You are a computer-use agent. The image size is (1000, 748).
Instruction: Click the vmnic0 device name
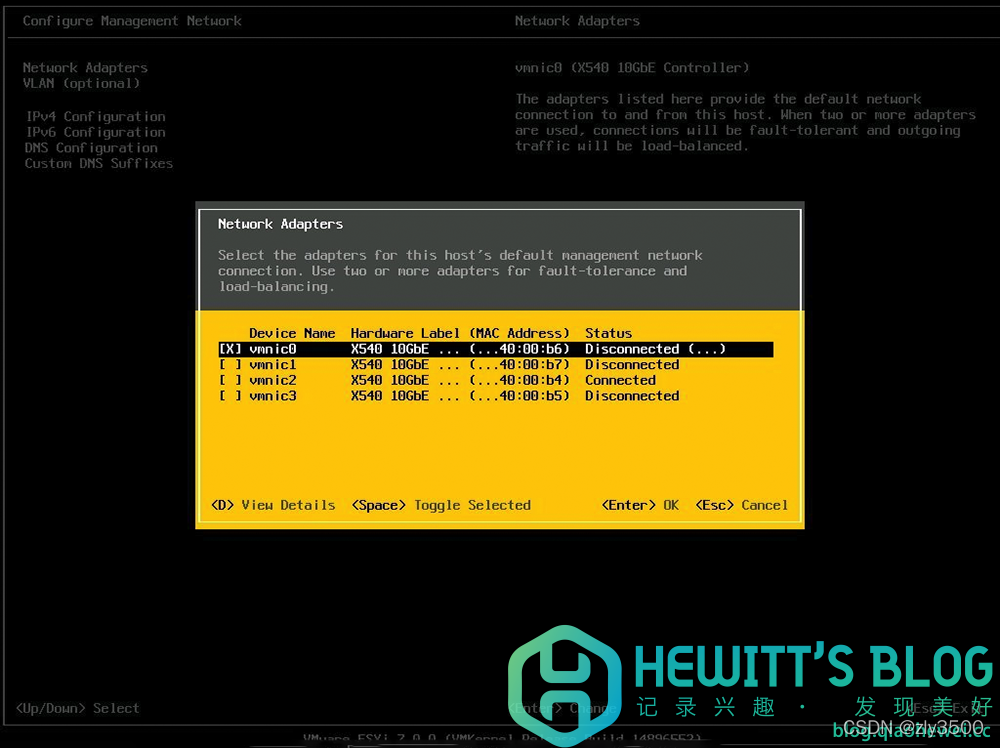click(x=273, y=349)
